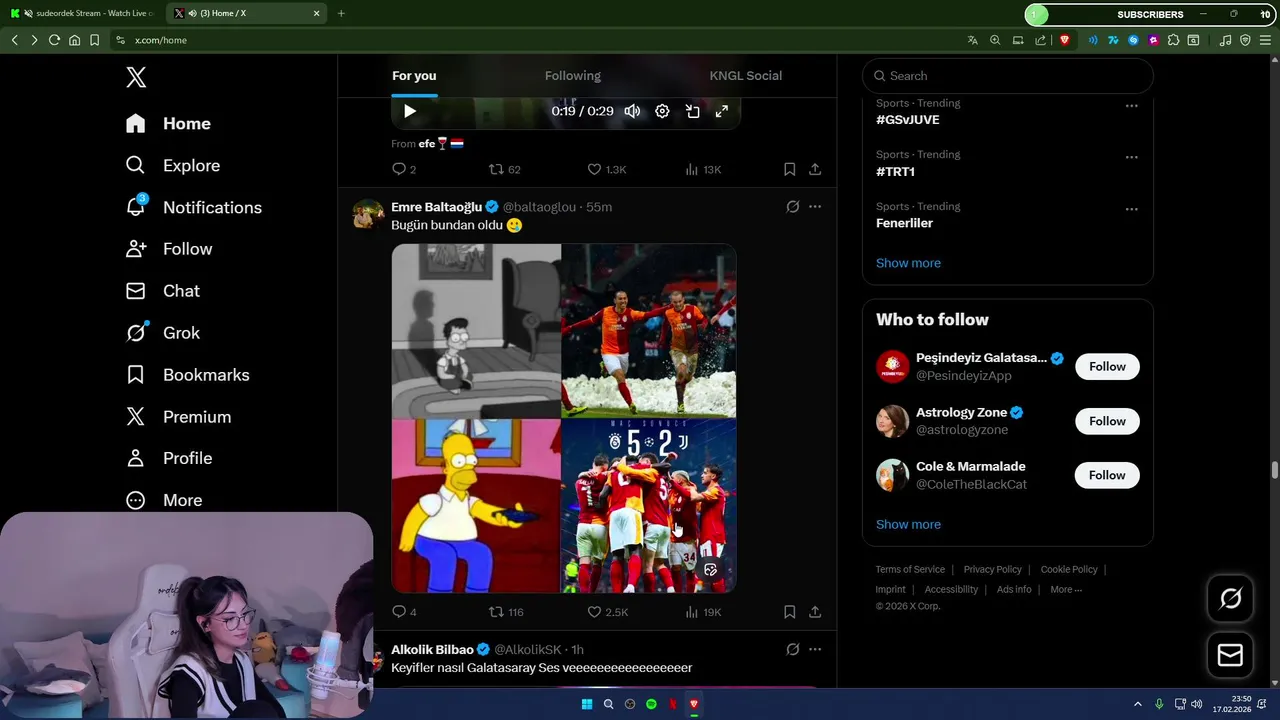Viewport: 1280px width, 720px height.
Task: Open options for #GSvJUVE trend
Action: click(x=1132, y=105)
